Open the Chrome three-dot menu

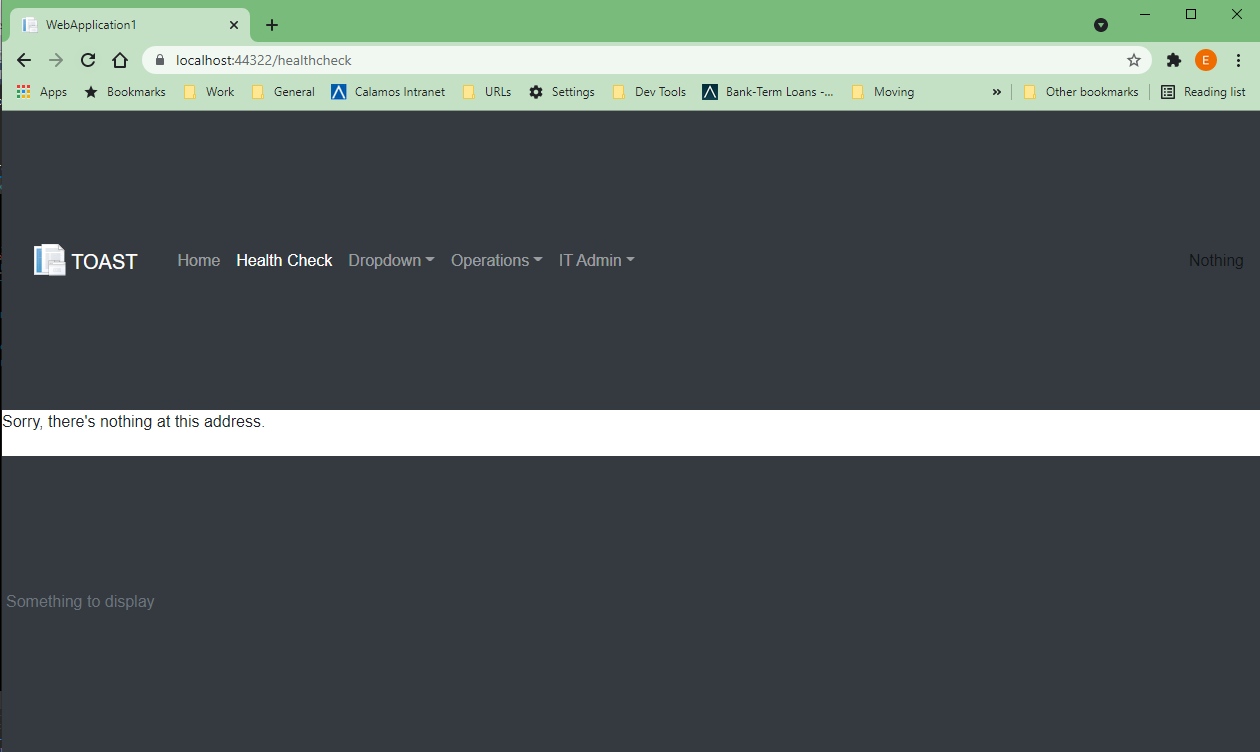1239,60
